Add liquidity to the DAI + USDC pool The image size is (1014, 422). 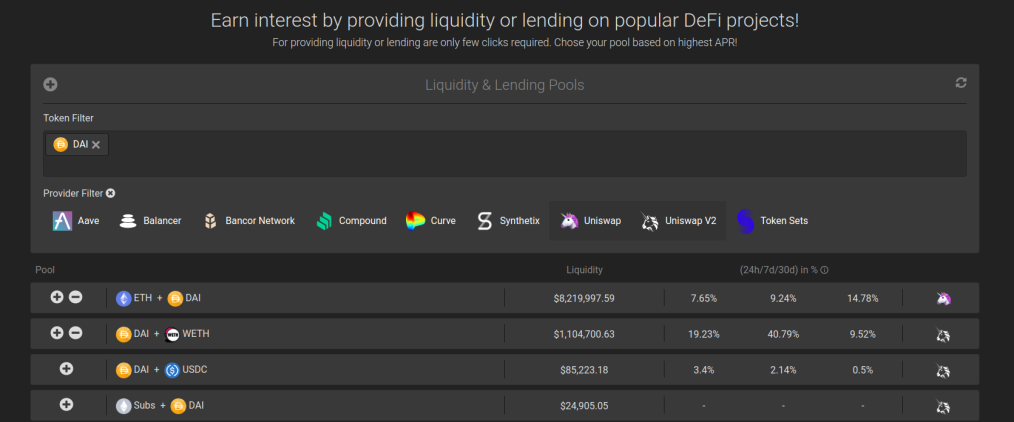pyautogui.click(x=66, y=369)
